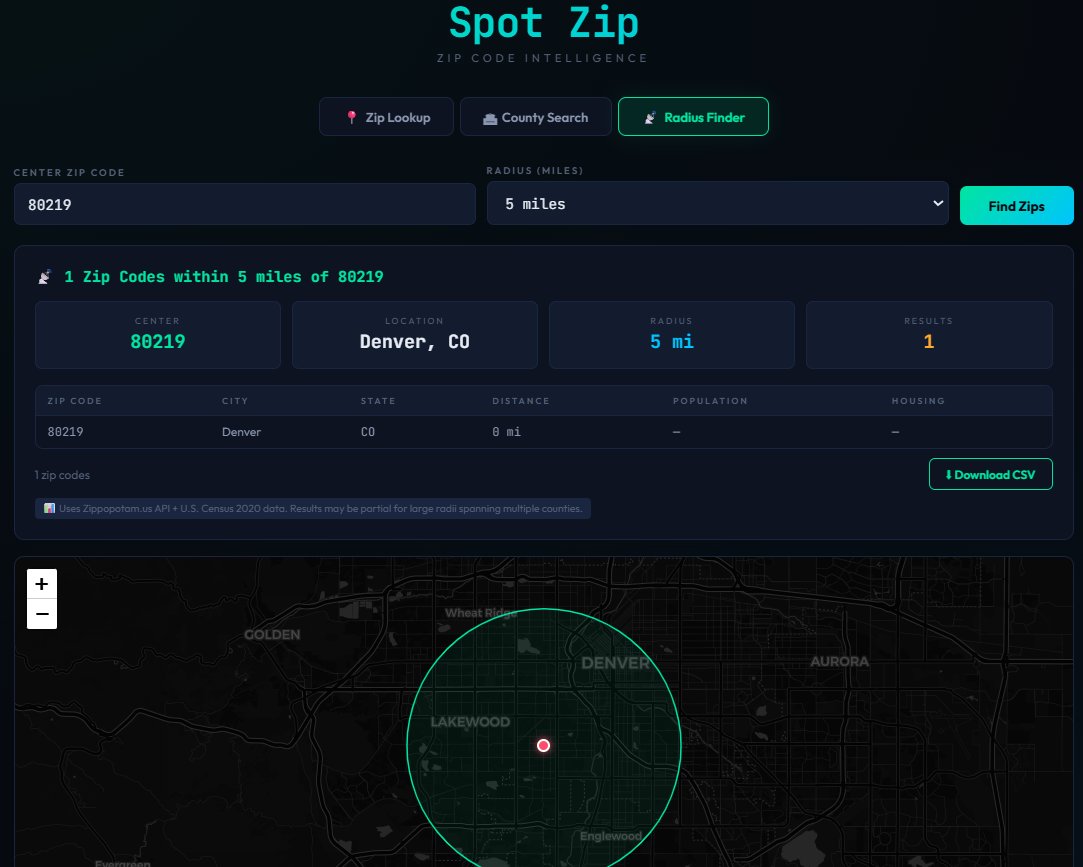This screenshot has height=867, width=1083.
Task: Select the satellite icon on Radius Finder
Action: [x=651, y=117]
